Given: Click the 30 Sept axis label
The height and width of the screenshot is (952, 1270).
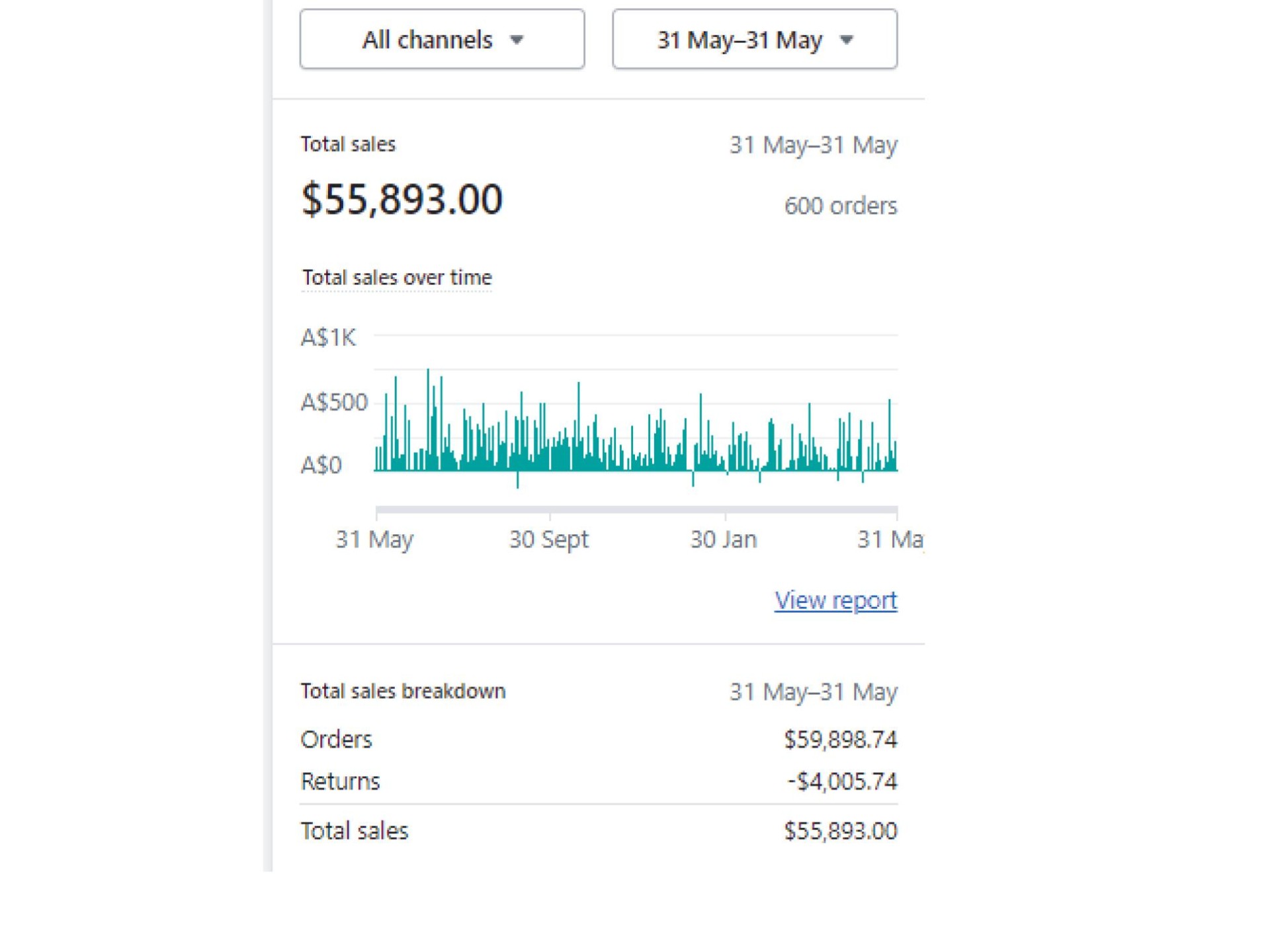Looking at the screenshot, I should 548,539.
